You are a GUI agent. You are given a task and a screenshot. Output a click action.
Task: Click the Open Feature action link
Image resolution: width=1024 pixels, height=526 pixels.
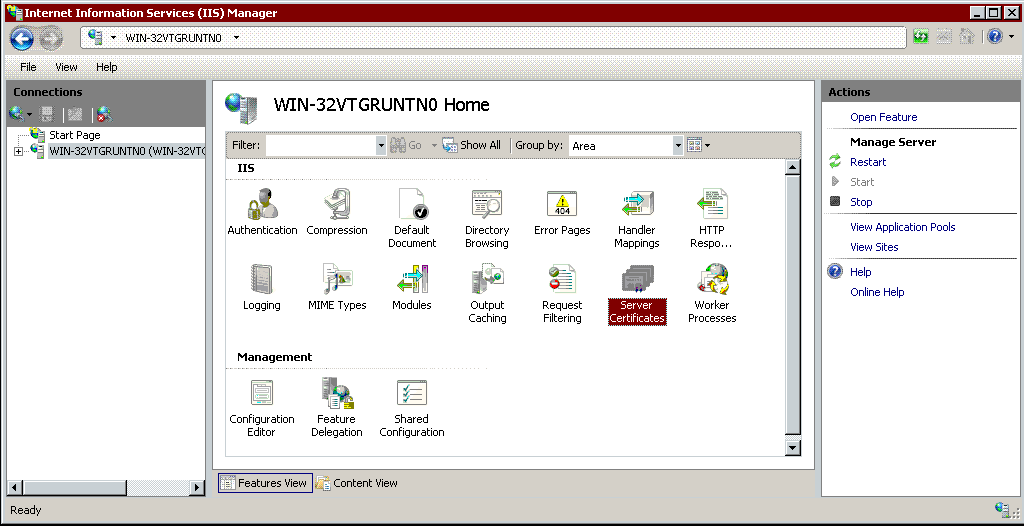[884, 117]
